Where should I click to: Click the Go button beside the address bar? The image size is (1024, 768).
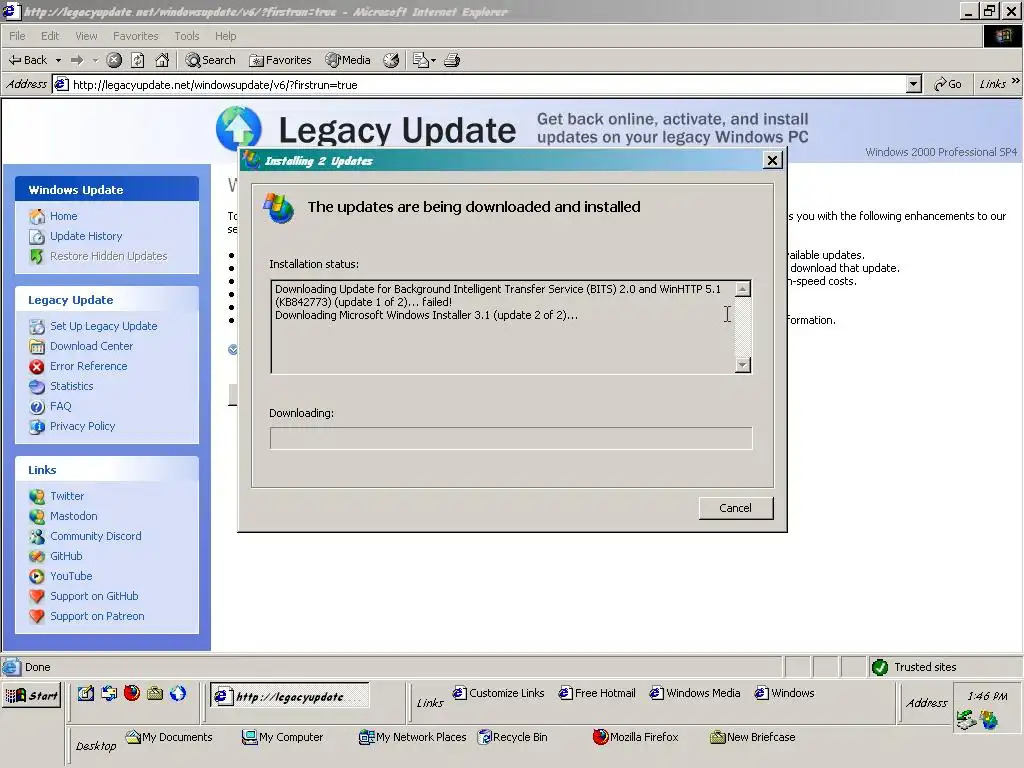tap(948, 84)
